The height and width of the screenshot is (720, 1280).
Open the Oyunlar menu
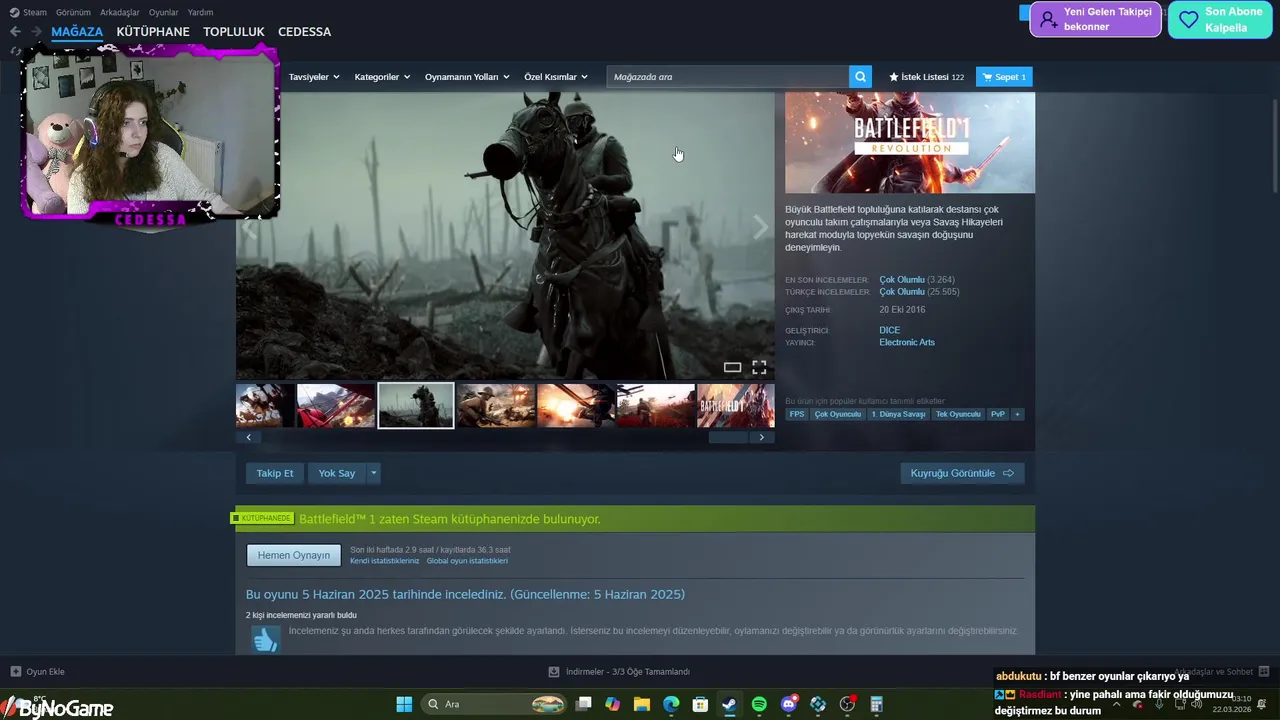click(164, 12)
